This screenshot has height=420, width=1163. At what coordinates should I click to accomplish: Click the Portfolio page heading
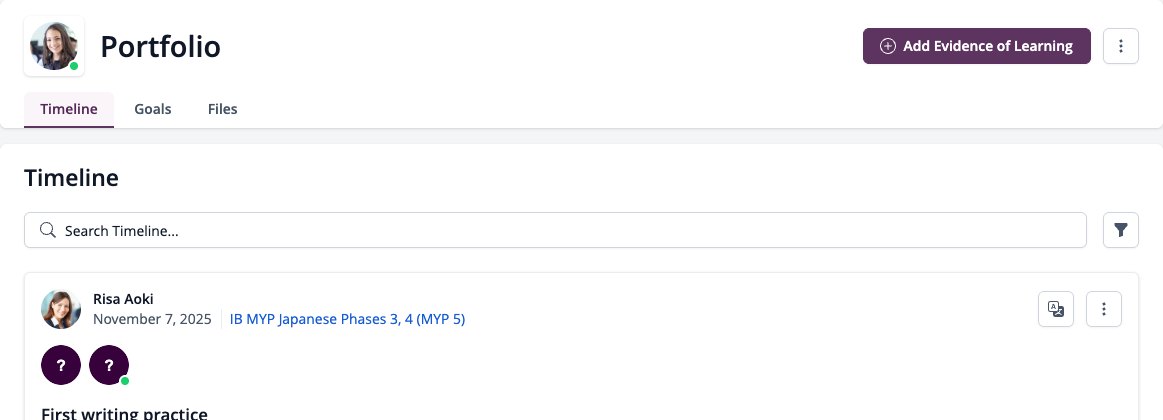(x=160, y=47)
